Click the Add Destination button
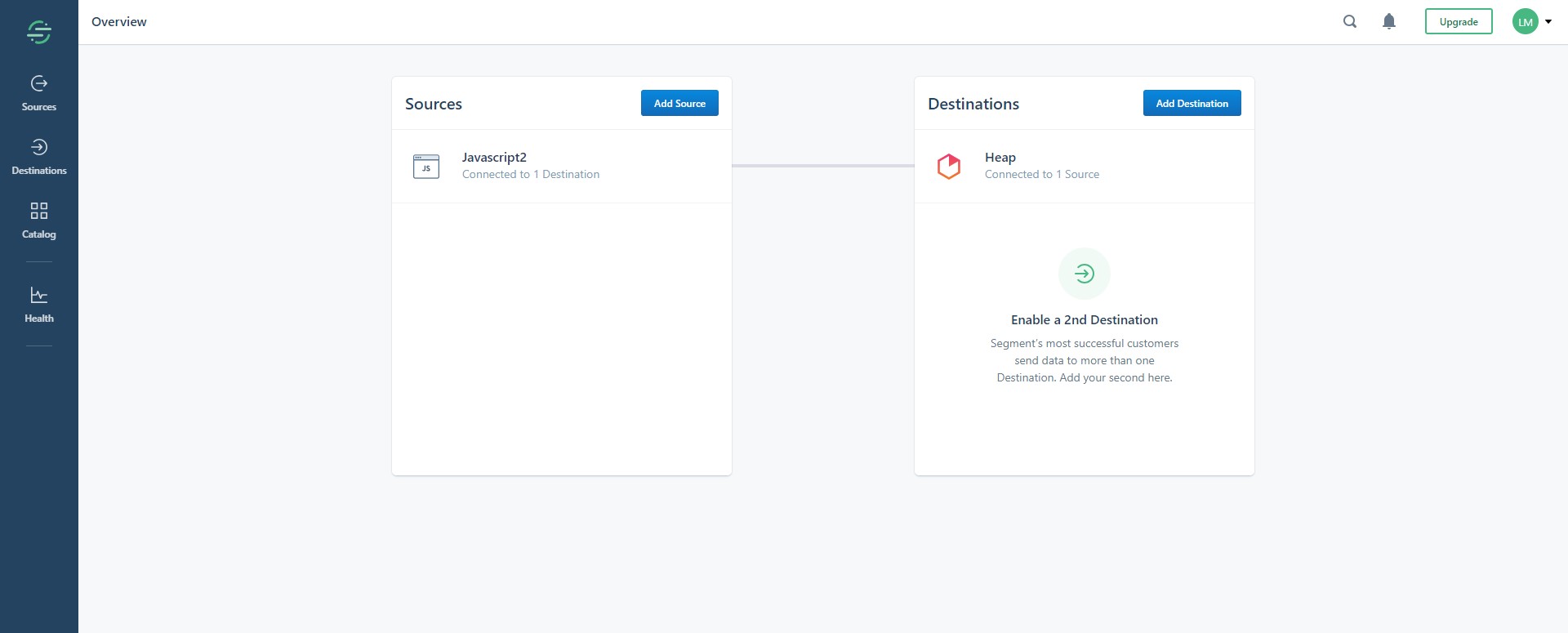This screenshot has height=633, width=1568. point(1192,103)
